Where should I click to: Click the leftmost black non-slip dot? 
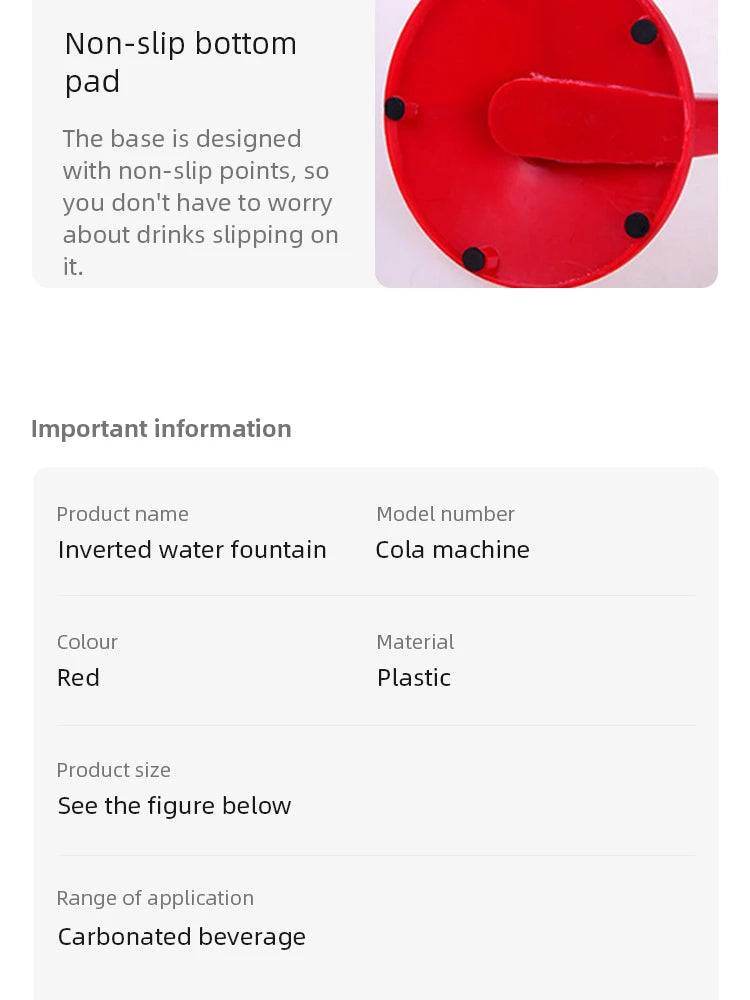tap(395, 109)
